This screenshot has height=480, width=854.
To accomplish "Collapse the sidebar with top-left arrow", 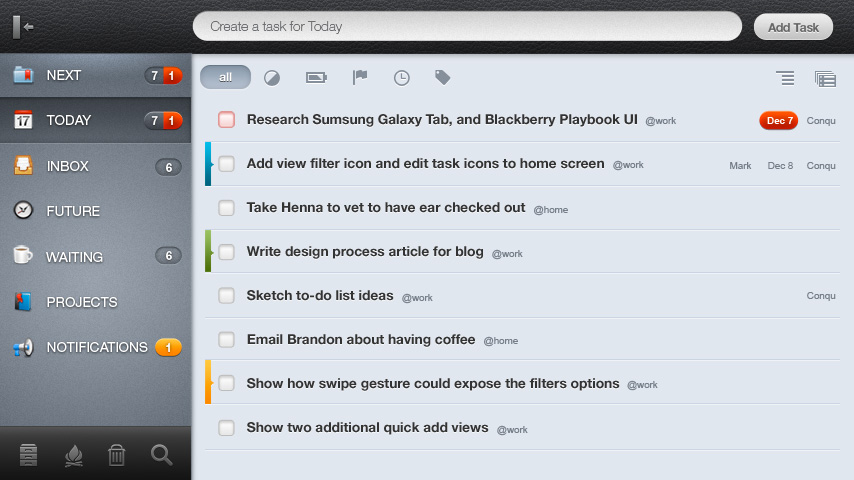I will tap(24, 26).
